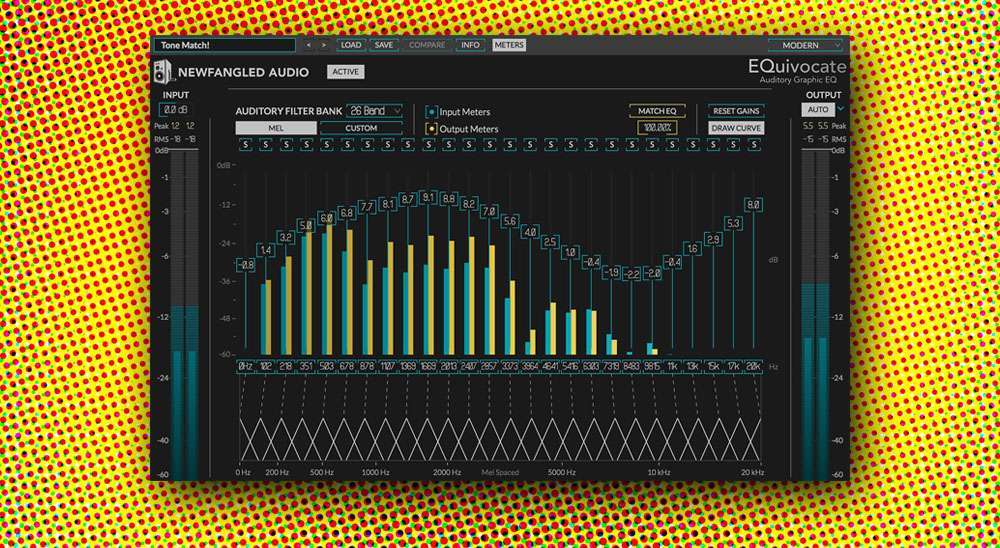Toggle the METERS view button
The width and height of the screenshot is (1000, 548).
coord(509,45)
